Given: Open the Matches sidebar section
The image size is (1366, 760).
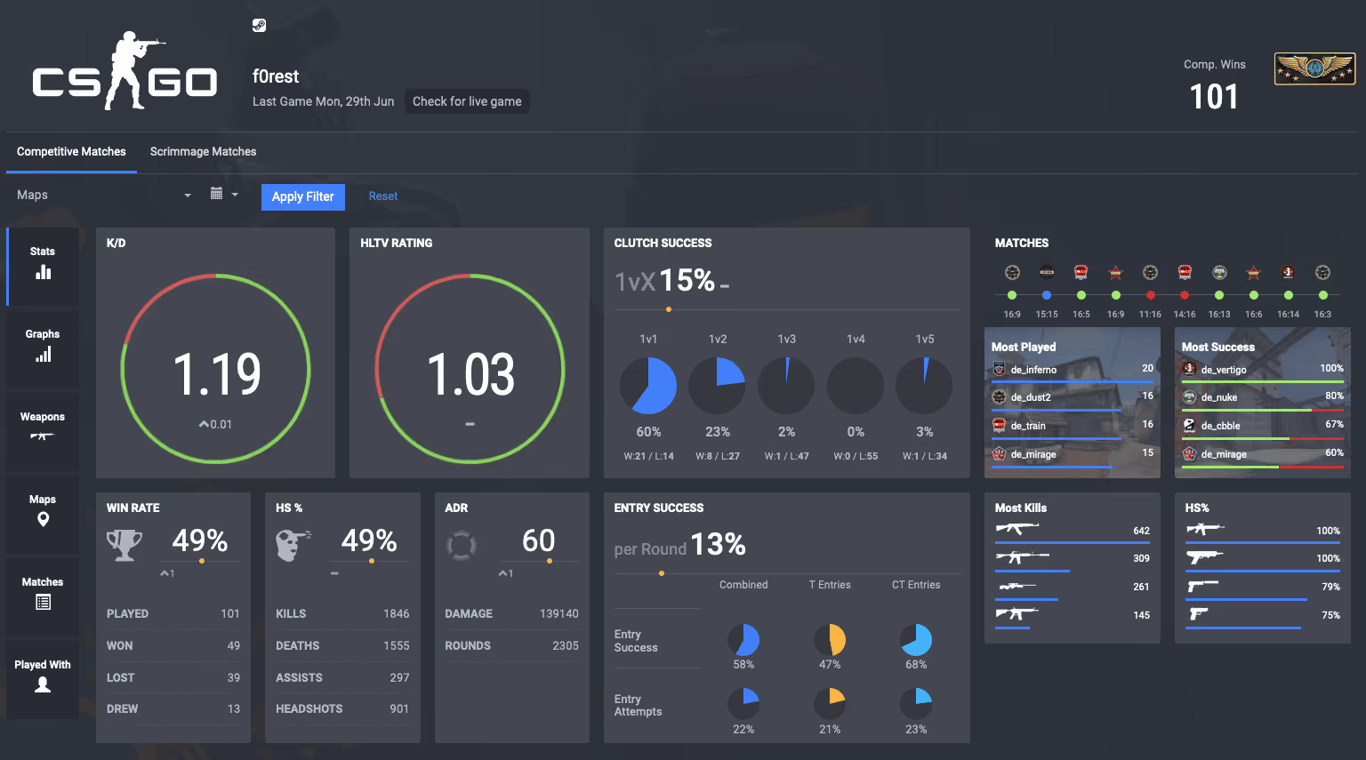Looking at the screenshot, I should pos(43,595).
